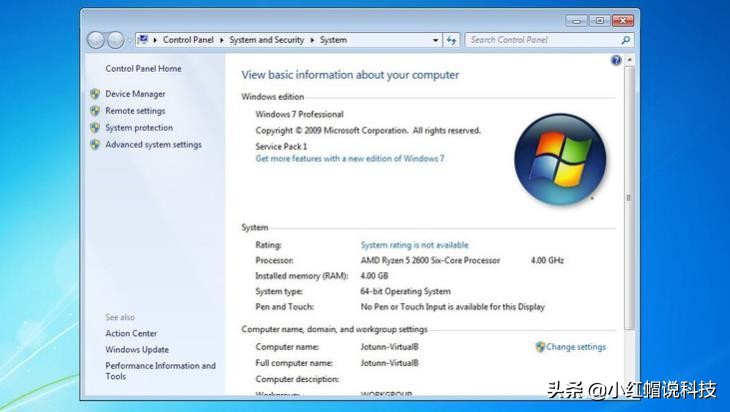
Task: Open System protection
Action: pyautogui.click(x=139, y=128)
